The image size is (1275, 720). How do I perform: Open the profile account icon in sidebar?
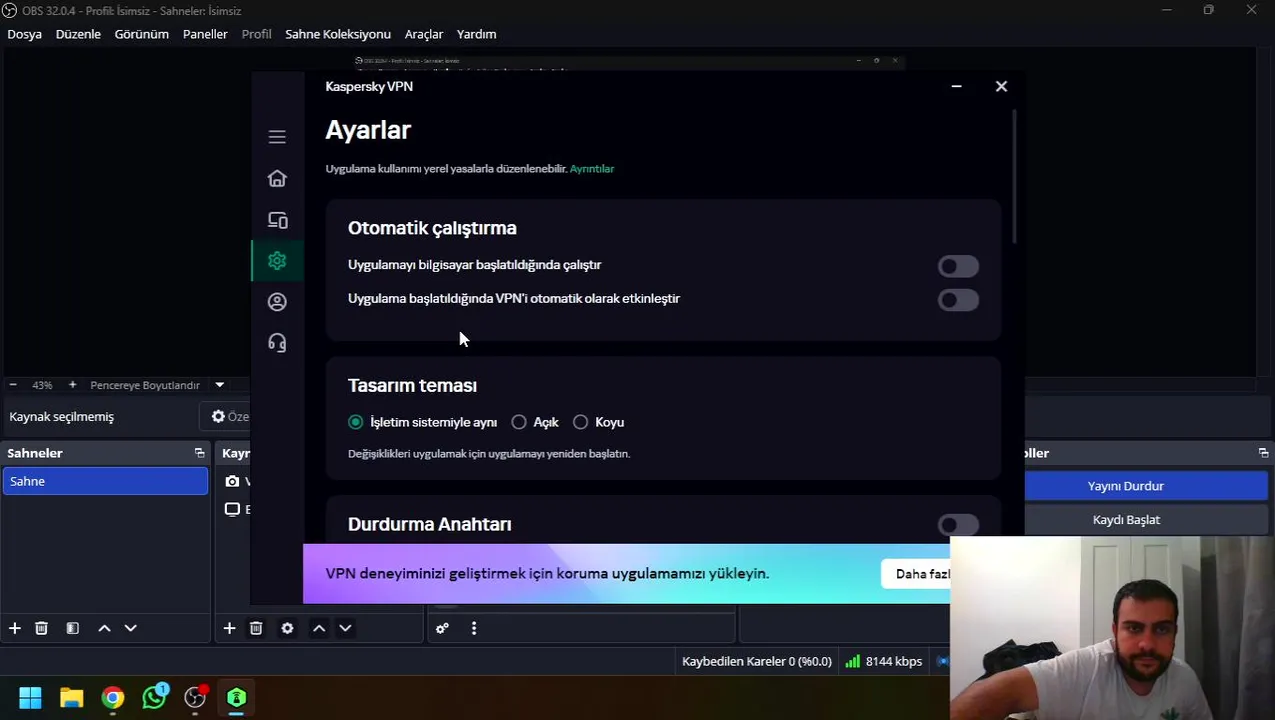[277, 302]
